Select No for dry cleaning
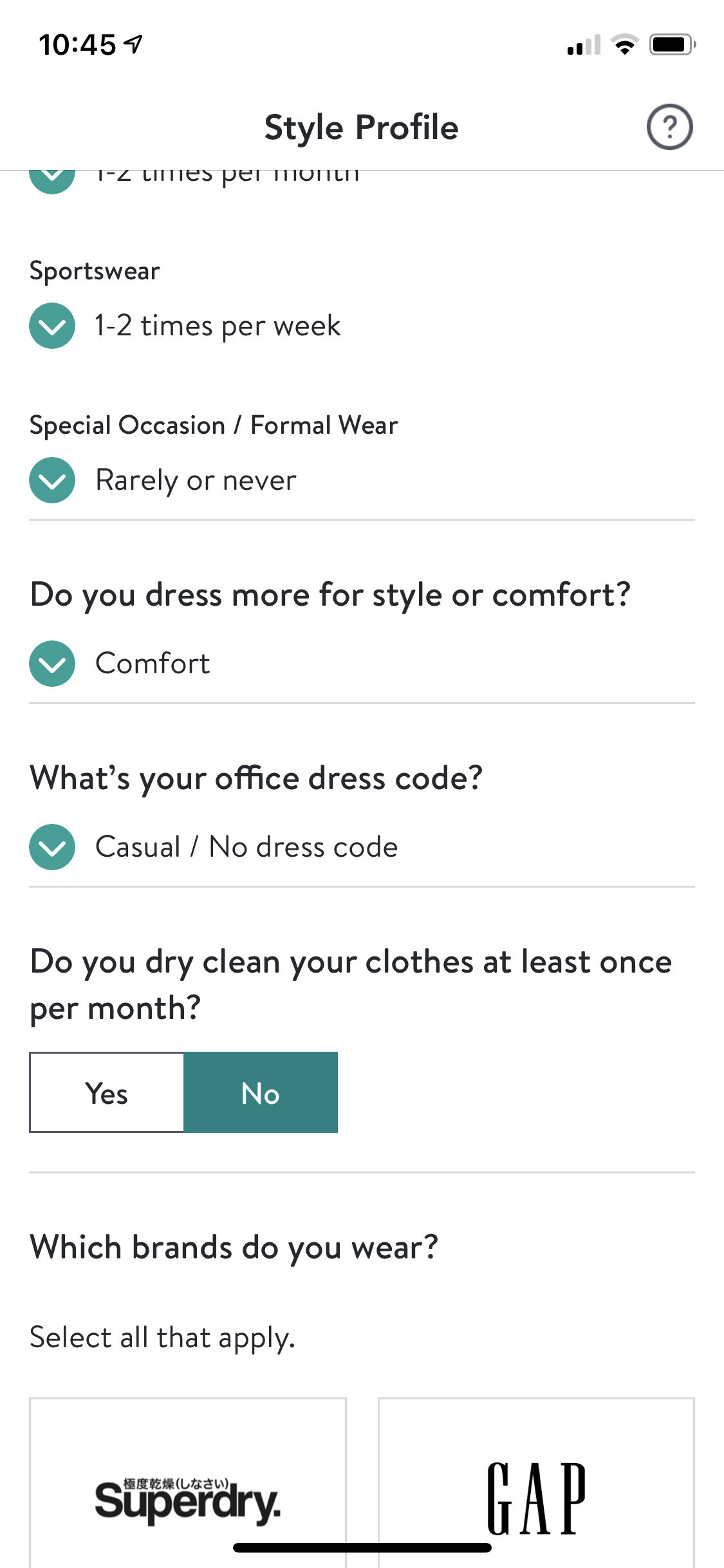Screen dimensions: 724x1568 pyautogui.click(x=261, y=1092)
